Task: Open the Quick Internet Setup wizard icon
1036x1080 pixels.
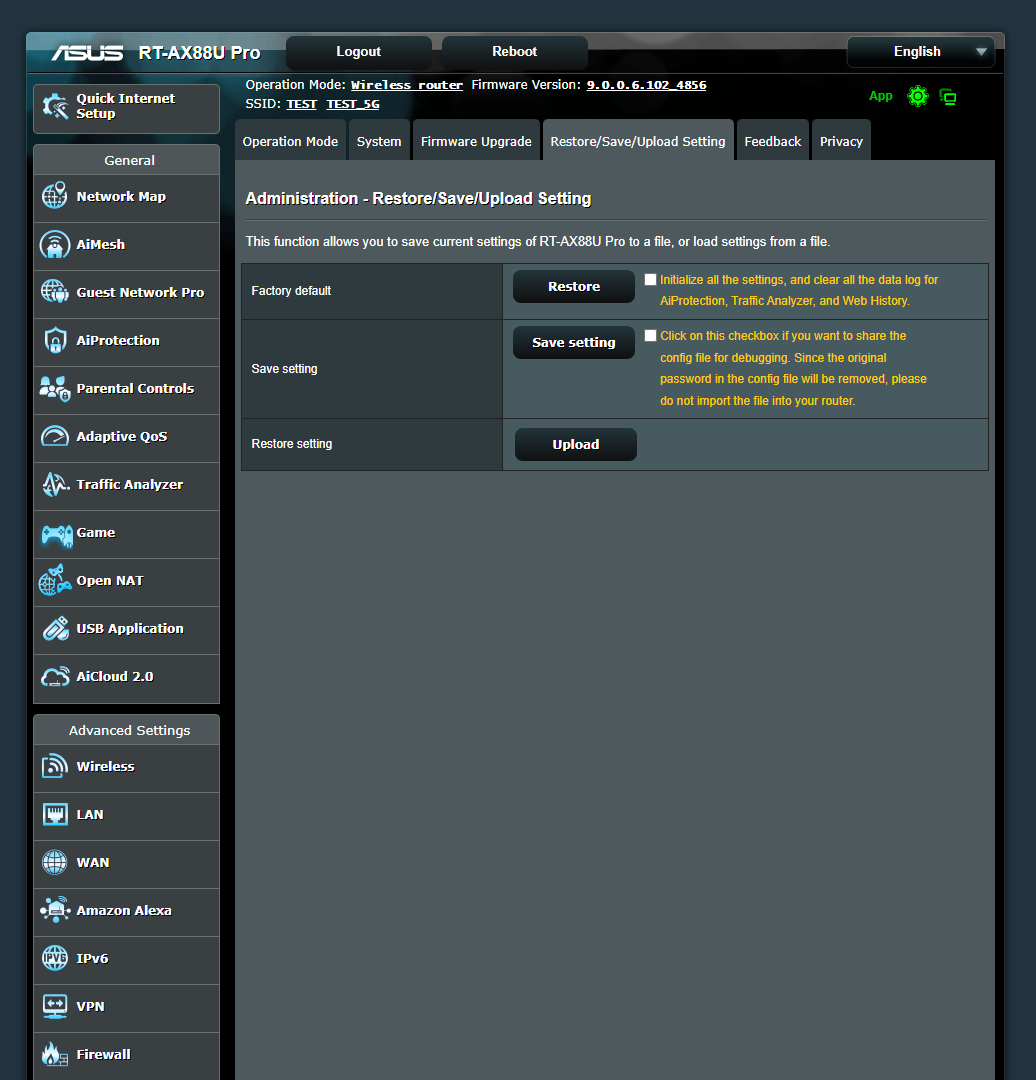Action: tap(55, 106)
